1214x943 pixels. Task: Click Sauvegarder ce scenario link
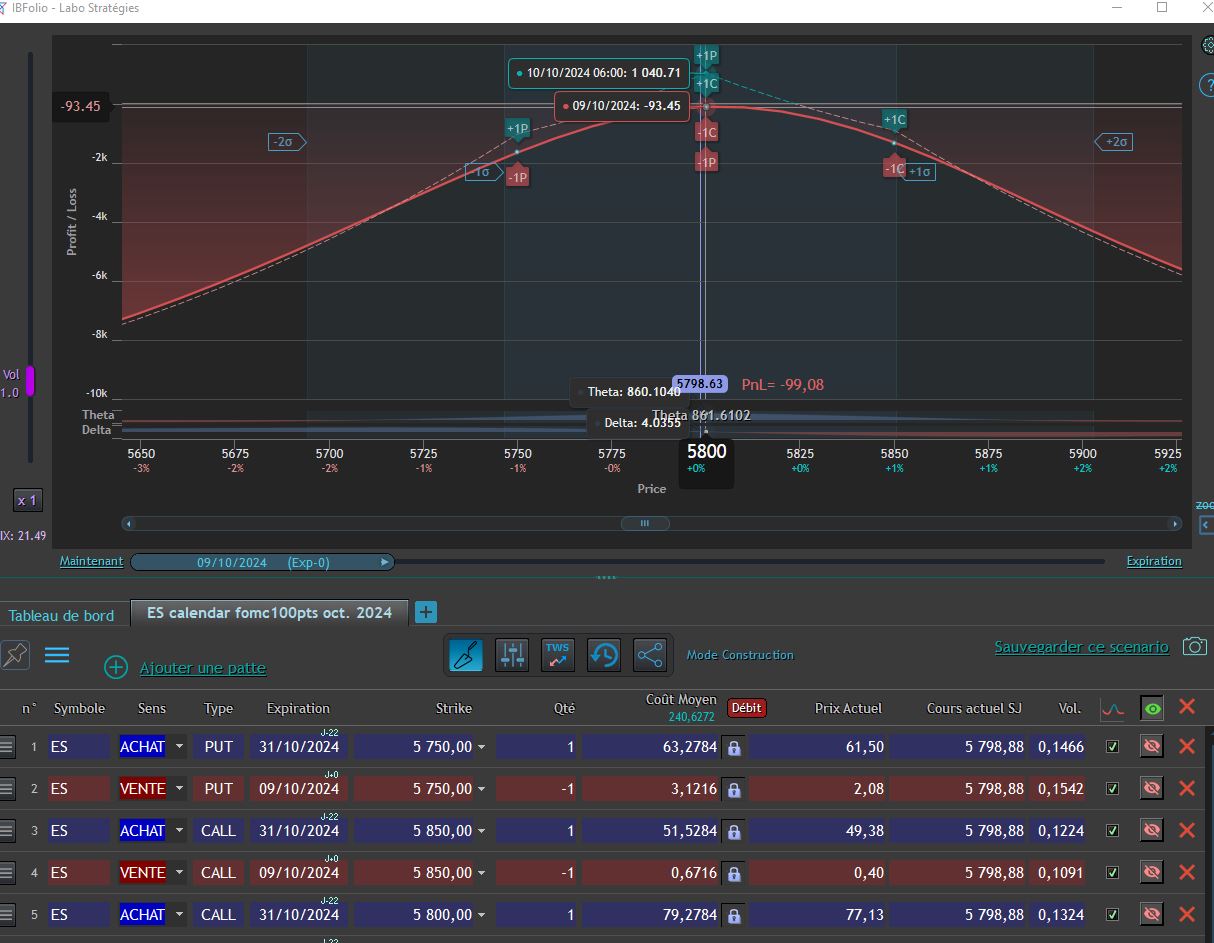[x=1081, y=647]
